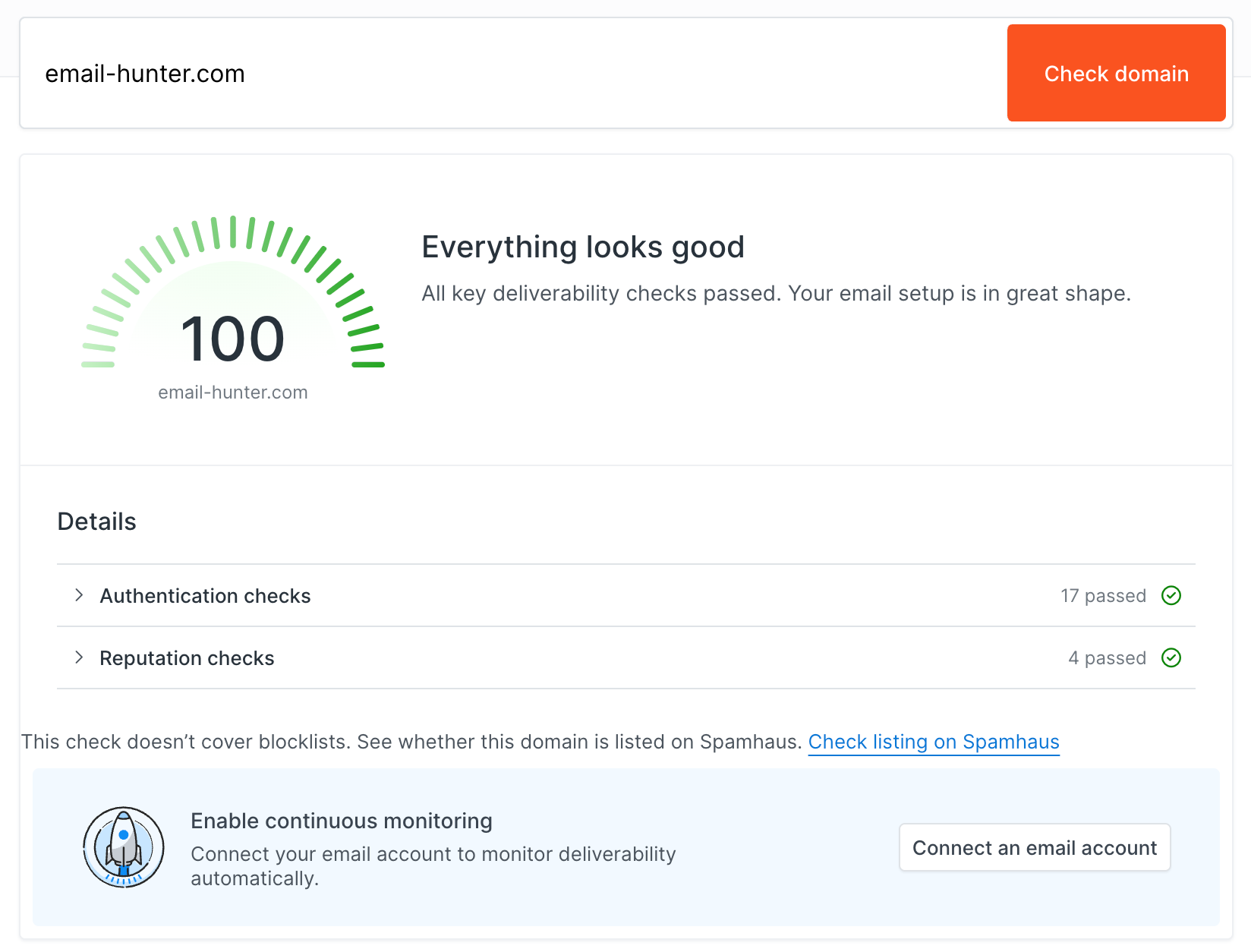Click Enable continuous monitoring heading

[x=342, y=821]
